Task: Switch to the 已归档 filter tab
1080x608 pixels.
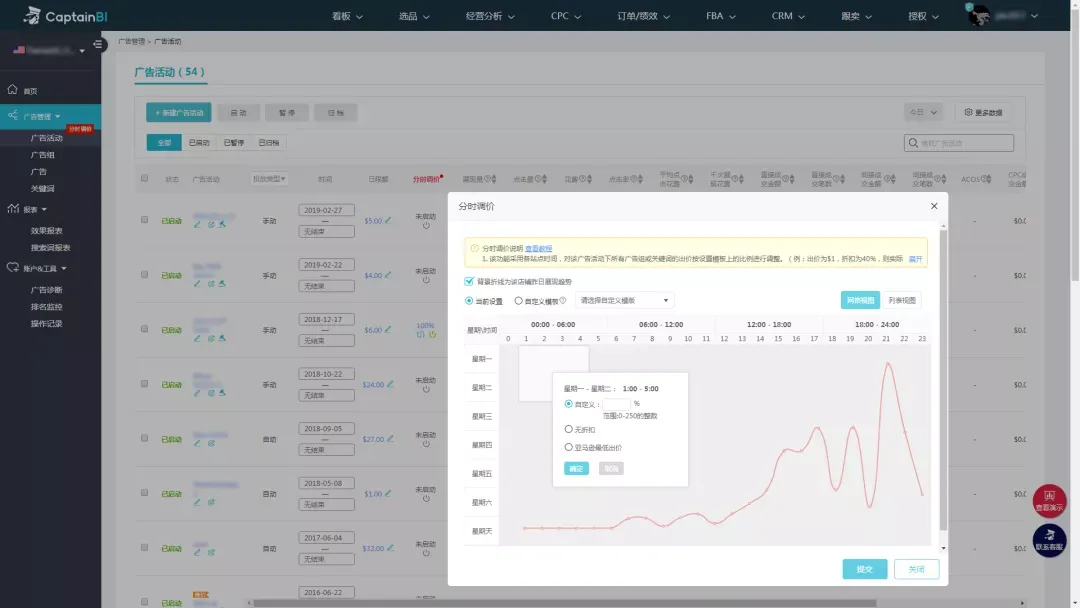Action: pos(269,143)
